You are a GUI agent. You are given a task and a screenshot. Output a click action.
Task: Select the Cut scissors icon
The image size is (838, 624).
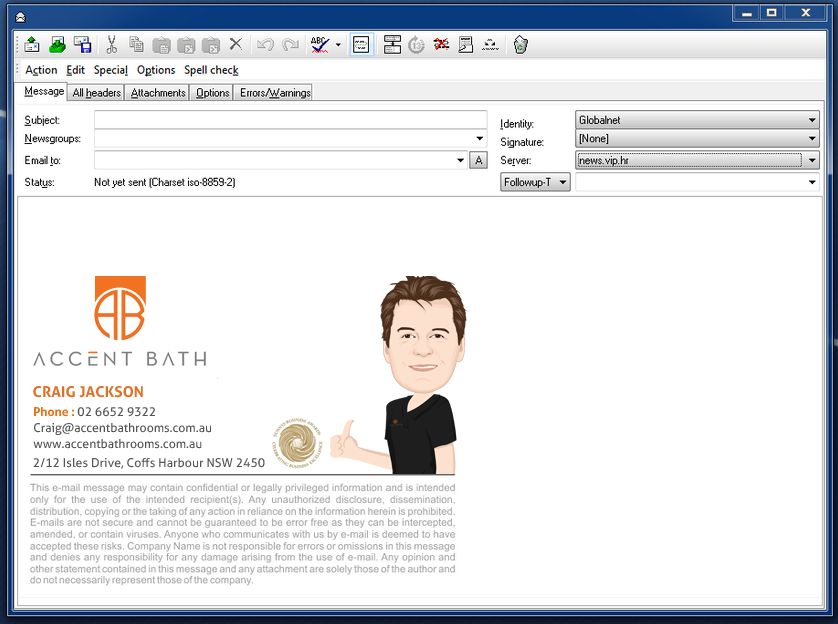coord(111,45)
